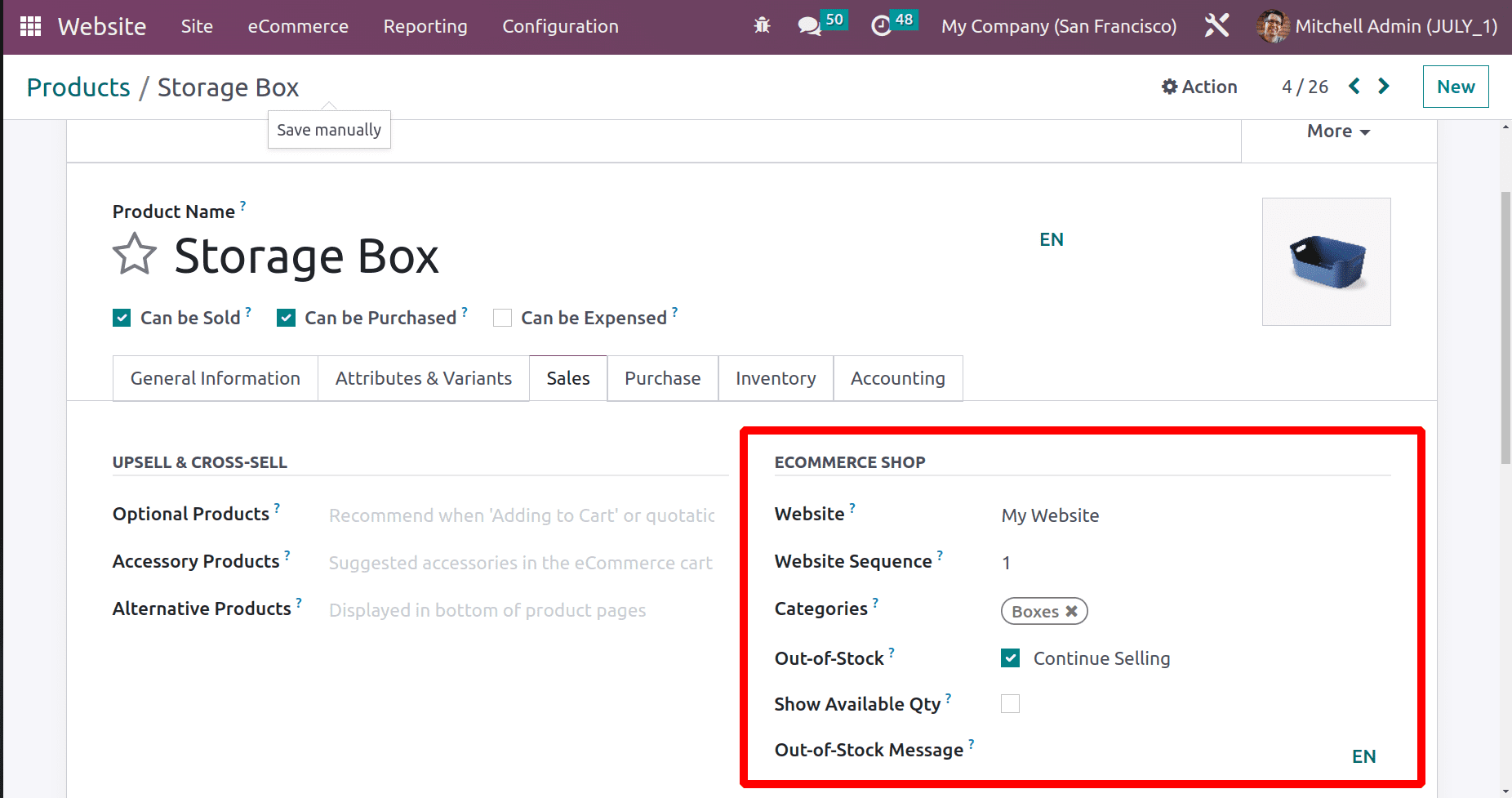Edit the Storage Box product name field
This screenshot has width=1512, height=798.
(306, 256)
